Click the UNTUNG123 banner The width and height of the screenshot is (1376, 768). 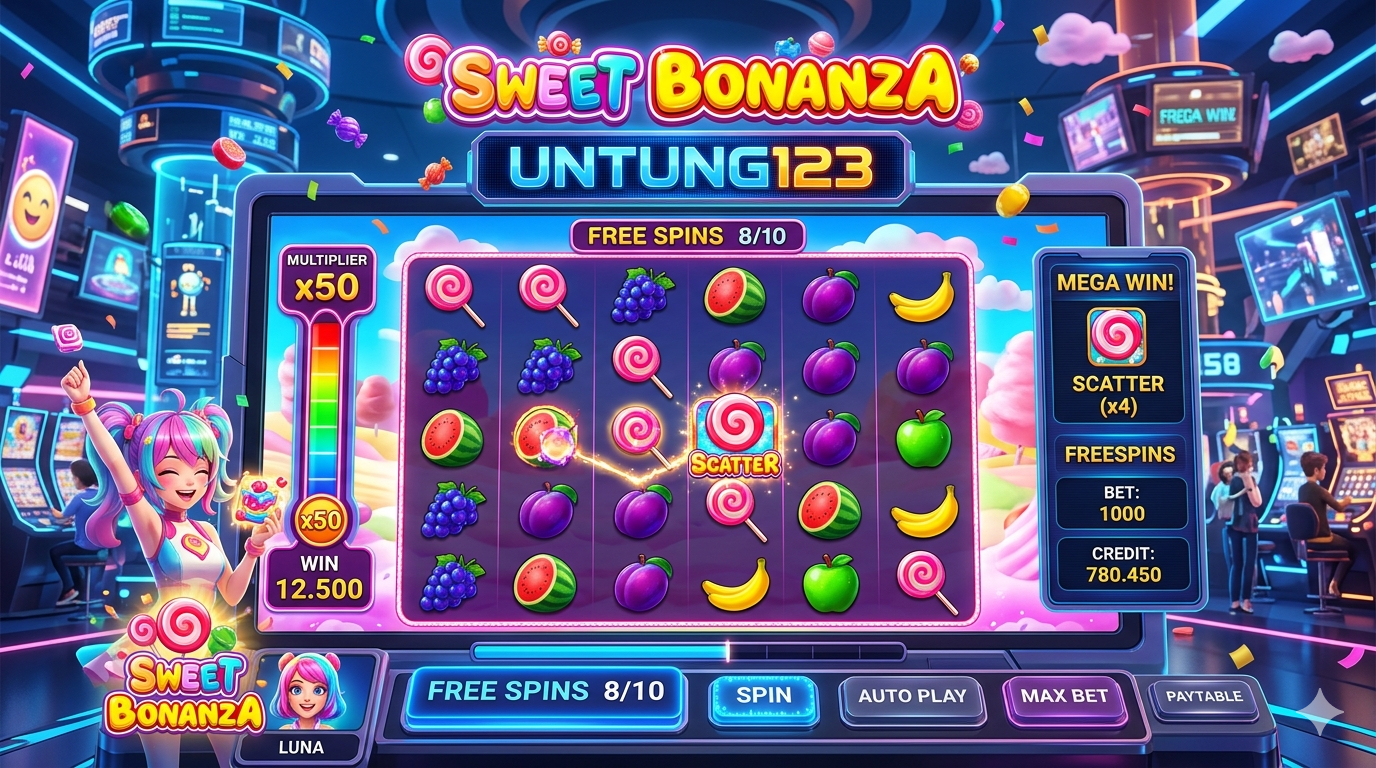click(x=691, y=169)
